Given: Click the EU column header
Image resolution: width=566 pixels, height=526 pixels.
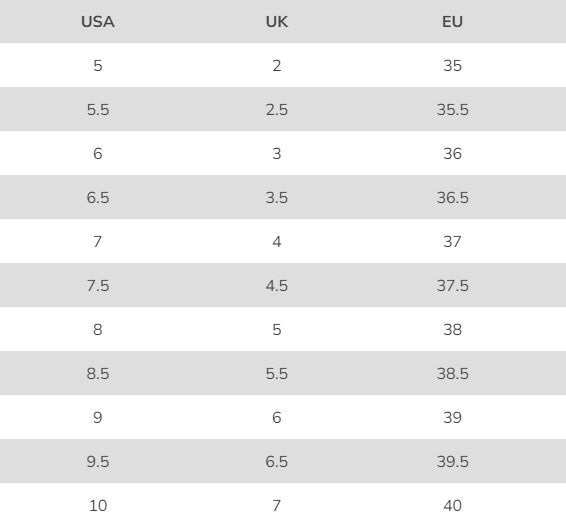Looking at the screenshot, I should (x=452, y=22).
